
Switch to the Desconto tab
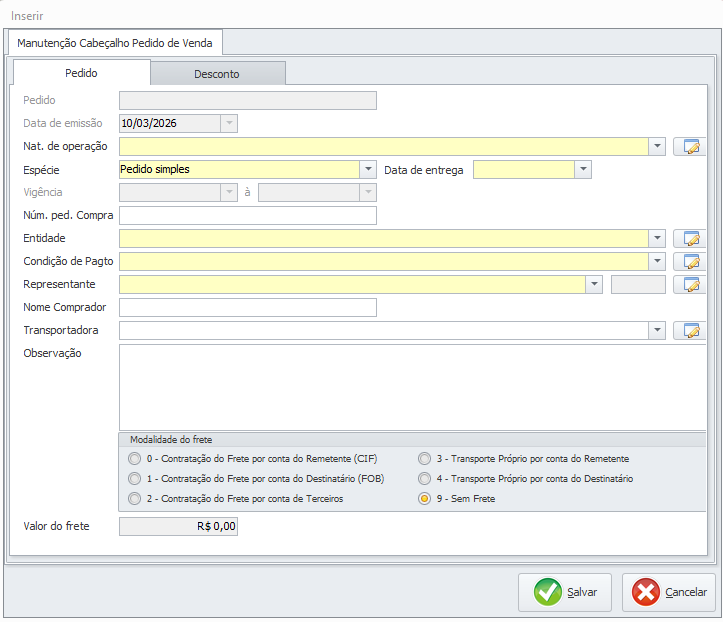tap(217, 74)
